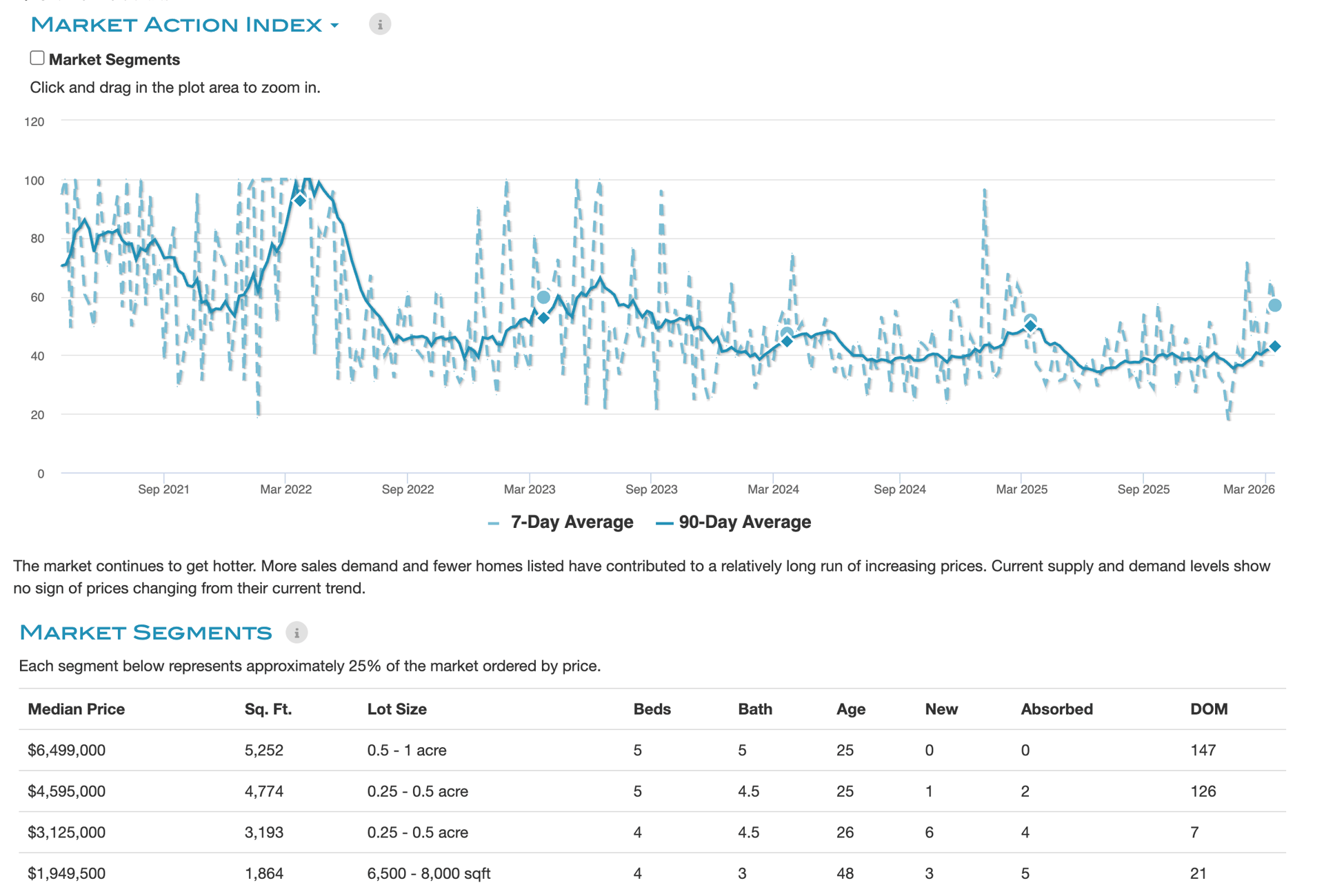
Task: Click the 7-Day Average legend dash swatch
Action: click(493, 524)
